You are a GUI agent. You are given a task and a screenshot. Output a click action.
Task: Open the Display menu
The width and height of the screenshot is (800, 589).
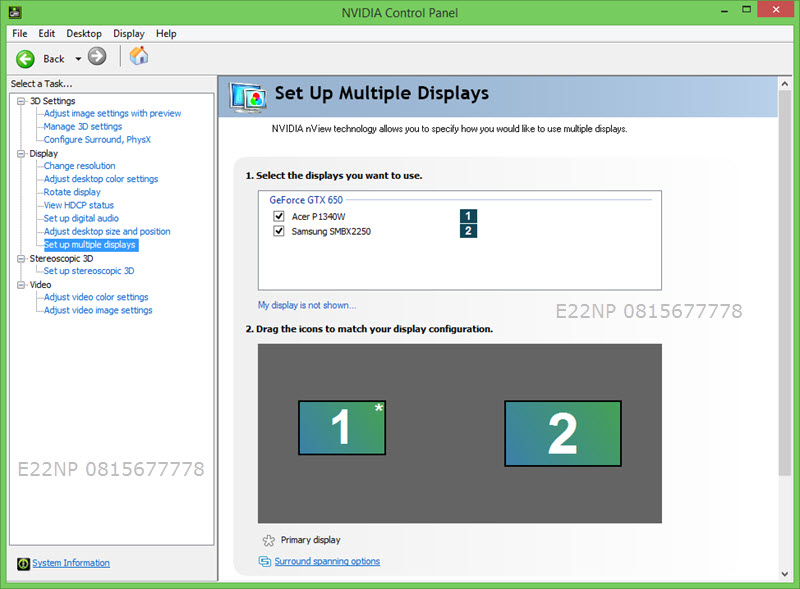pyautogui.click(x=129, y=34)
